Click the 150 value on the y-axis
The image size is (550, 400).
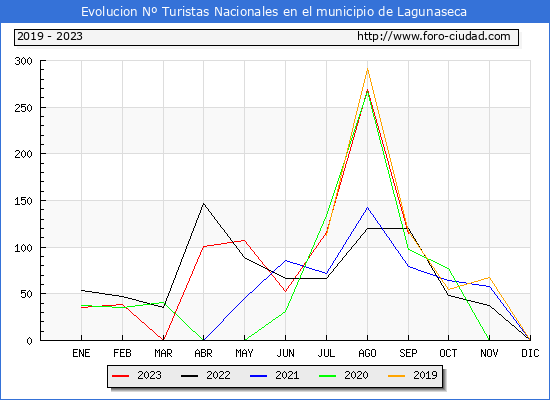24,201
